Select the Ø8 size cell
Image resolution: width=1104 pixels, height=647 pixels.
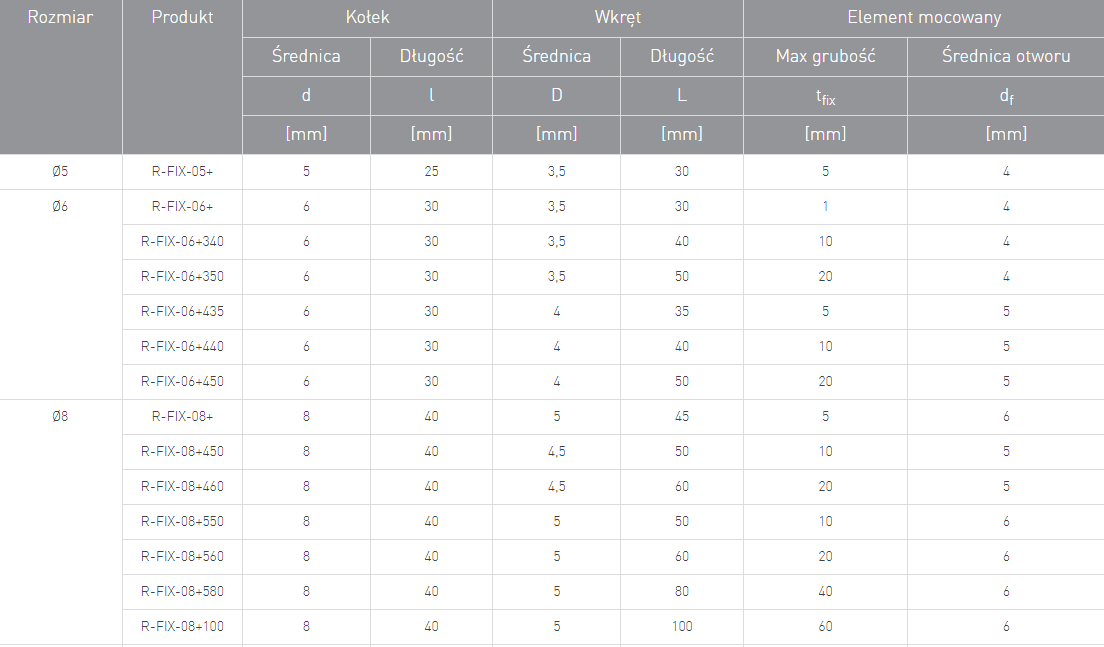pos(60,417)
